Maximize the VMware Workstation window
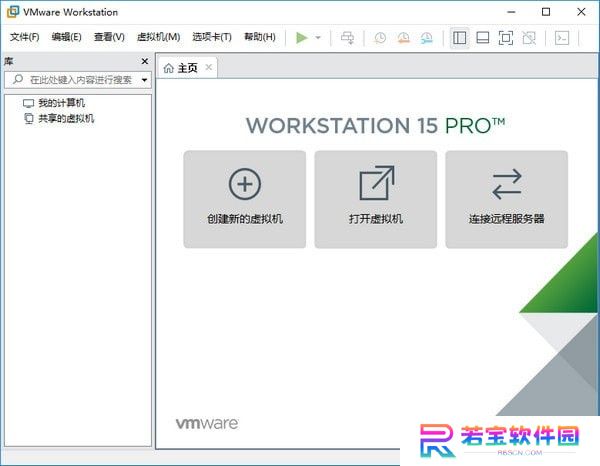 pyautogui.click(x=546, y=12)
